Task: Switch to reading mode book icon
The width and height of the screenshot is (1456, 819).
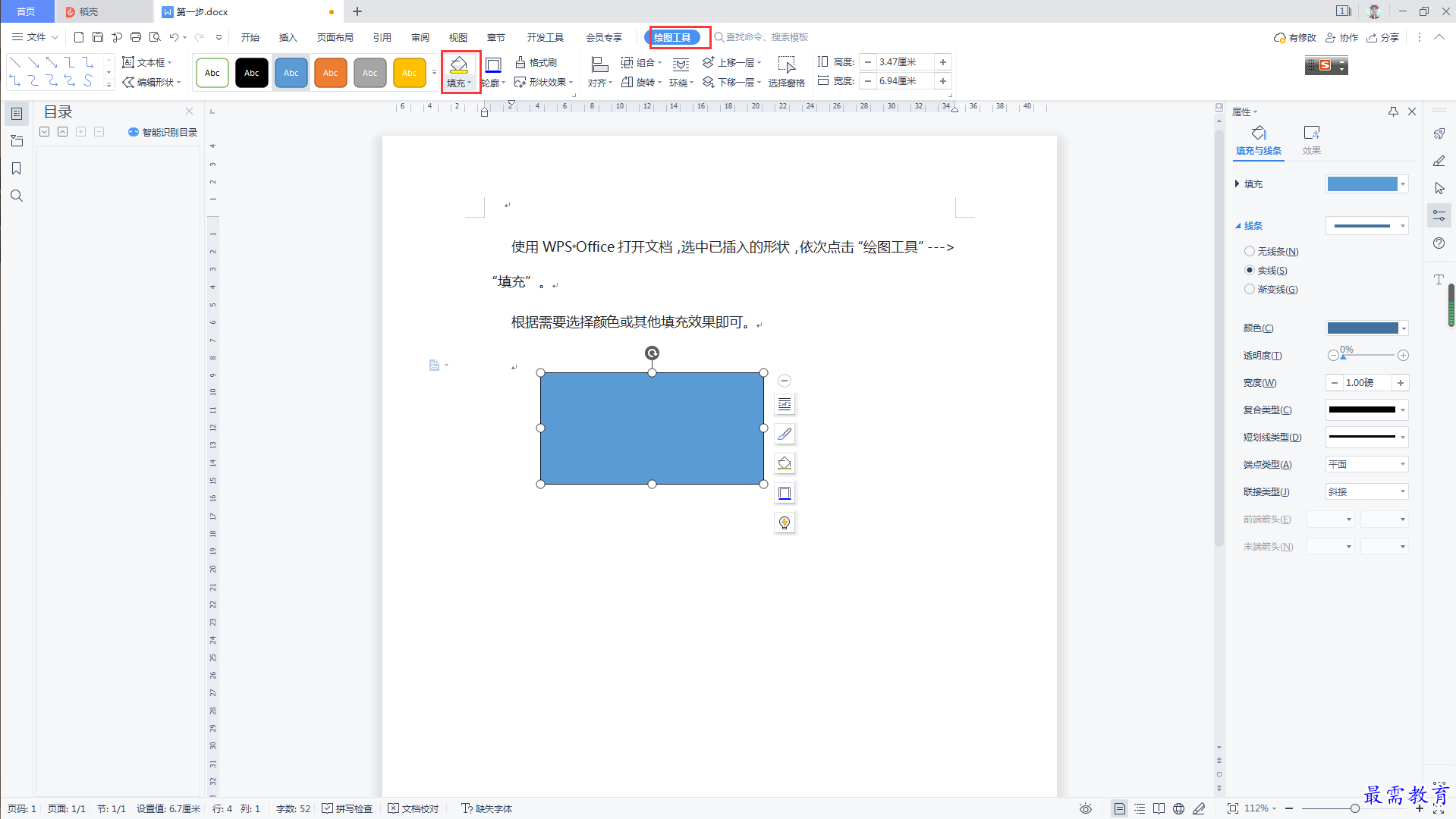Action: (x=1159, y=808)
